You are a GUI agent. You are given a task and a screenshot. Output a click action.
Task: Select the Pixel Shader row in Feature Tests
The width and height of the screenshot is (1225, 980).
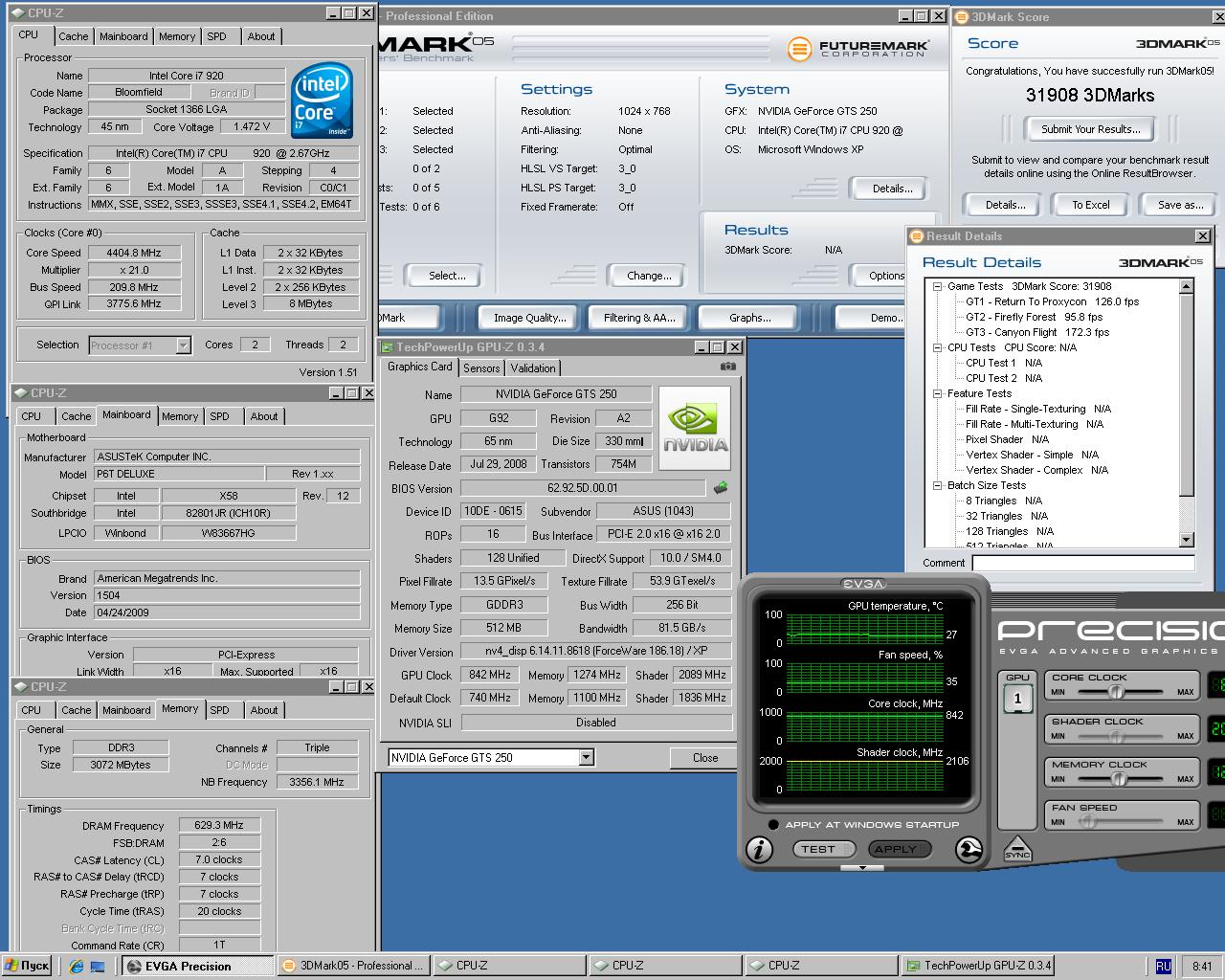[x=1007, y=439]
